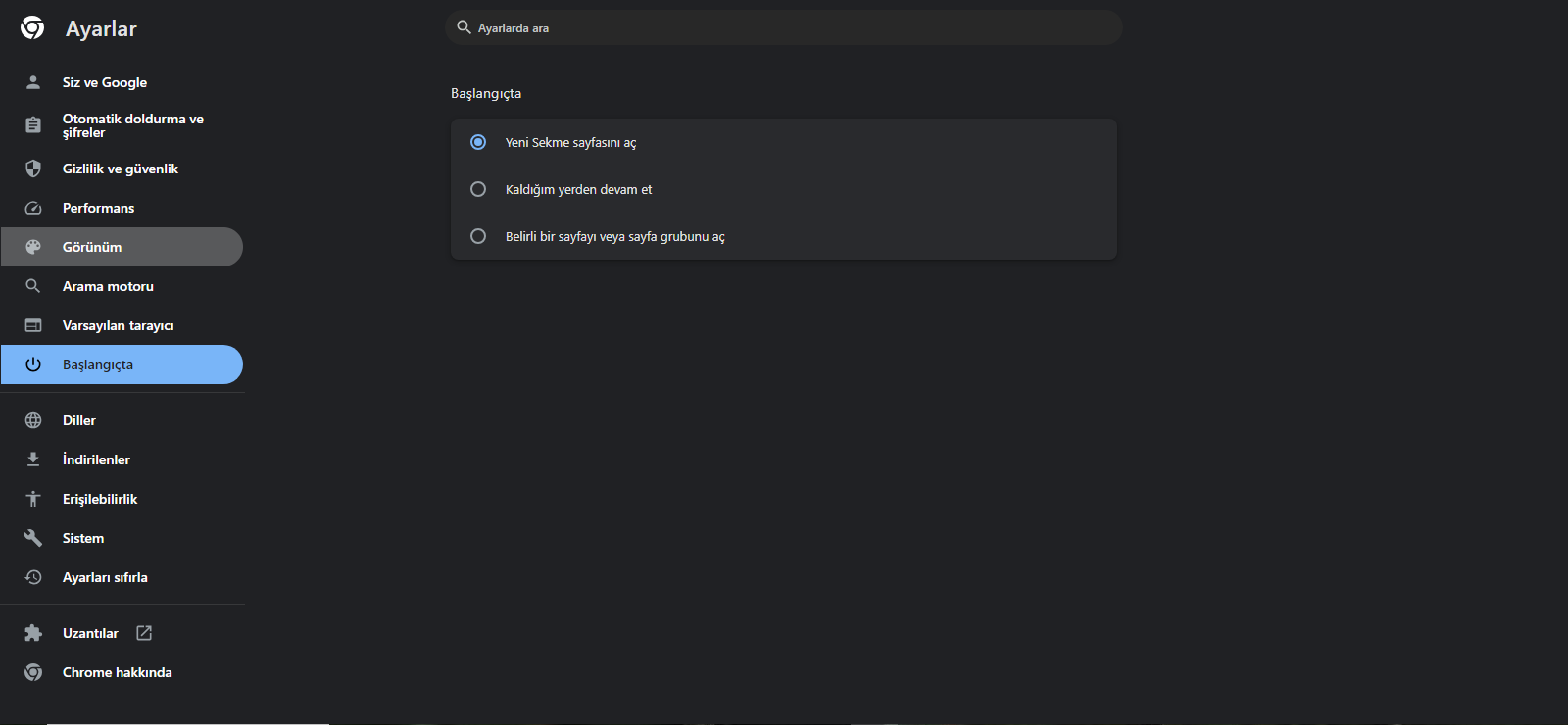Choose Belirli bir sayfayı veya sayfa grubunu aç
This screenshot has height=725, width=1568.
(x=478, y=236)
